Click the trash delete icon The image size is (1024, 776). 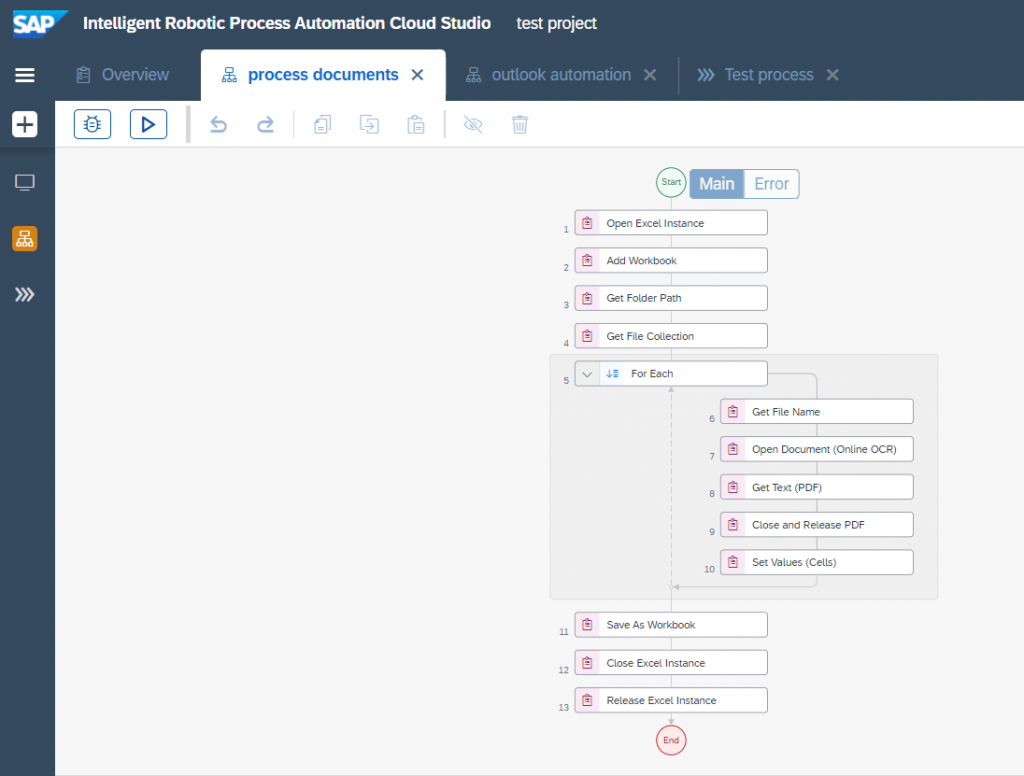click(x=520, y=124)
